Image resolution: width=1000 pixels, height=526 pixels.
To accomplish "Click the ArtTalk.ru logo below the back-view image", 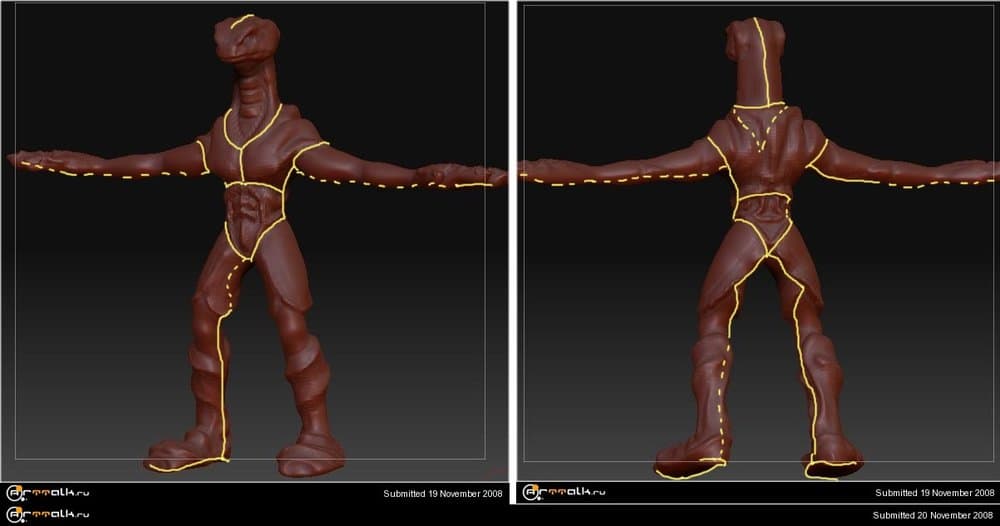I will (x=562, y=492).
